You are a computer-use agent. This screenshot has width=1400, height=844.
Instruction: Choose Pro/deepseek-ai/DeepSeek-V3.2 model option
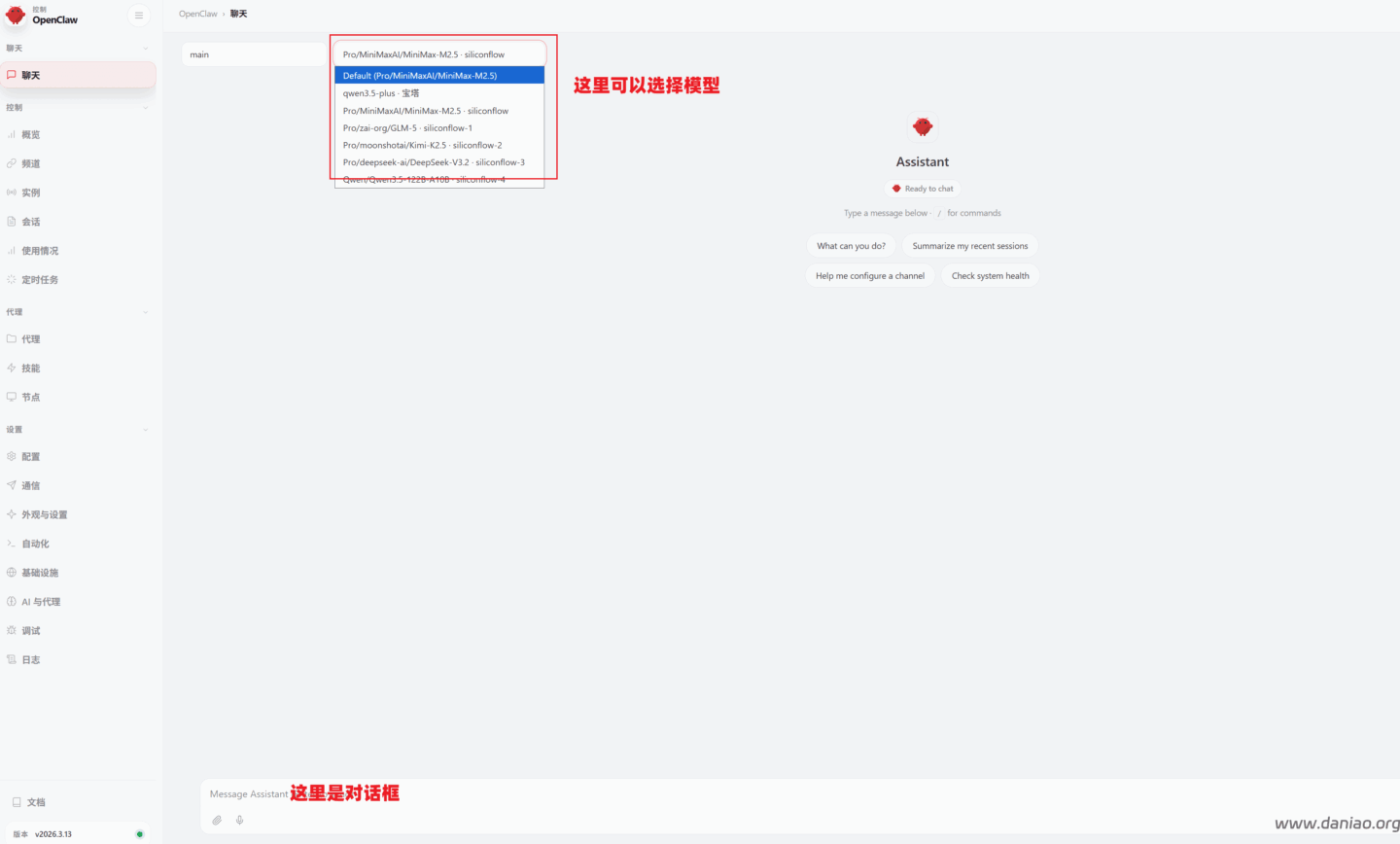pyautogui.click(x=434, y=162)
